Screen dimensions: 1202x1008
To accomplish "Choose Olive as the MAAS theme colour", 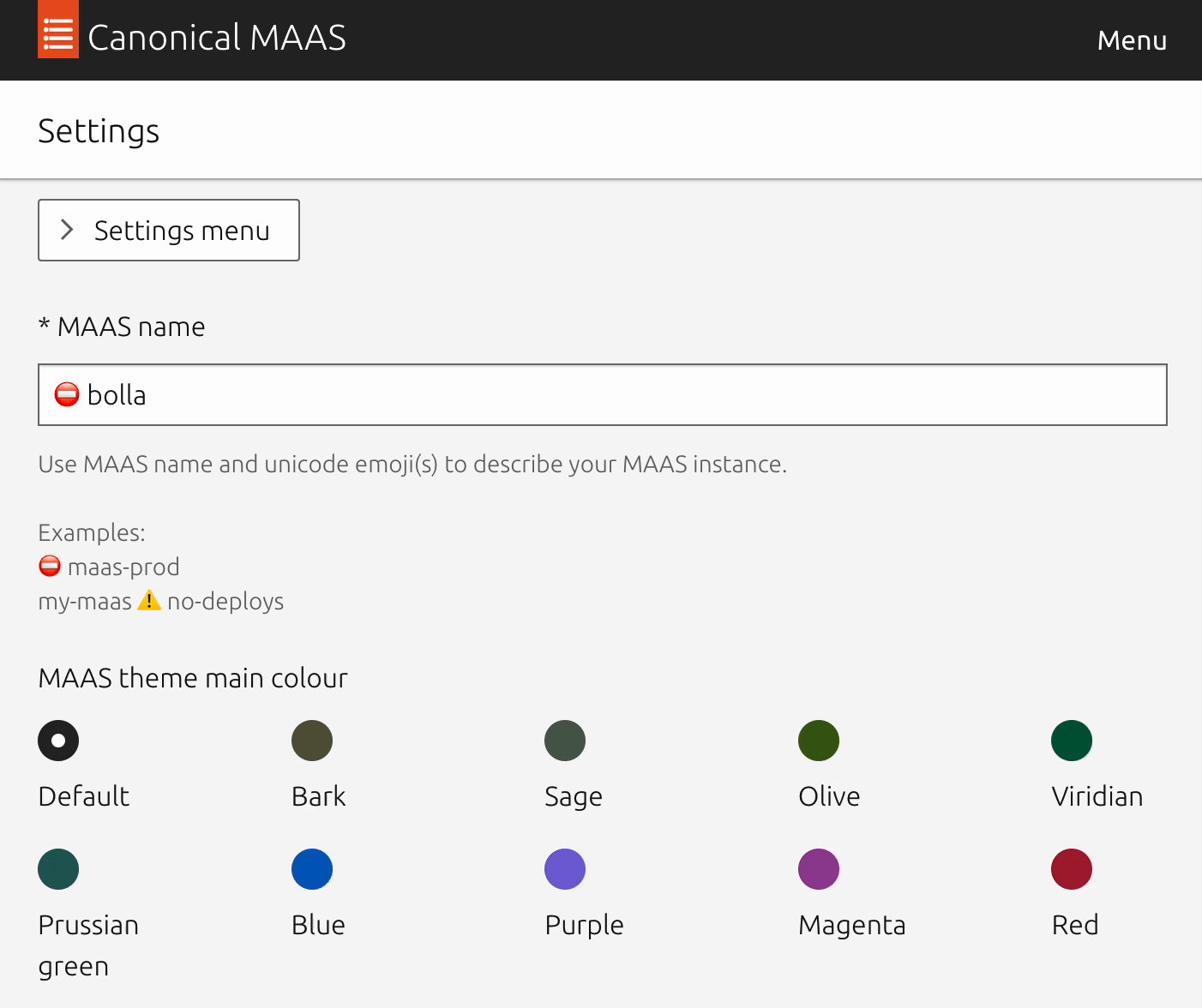I will click(819, 740).
